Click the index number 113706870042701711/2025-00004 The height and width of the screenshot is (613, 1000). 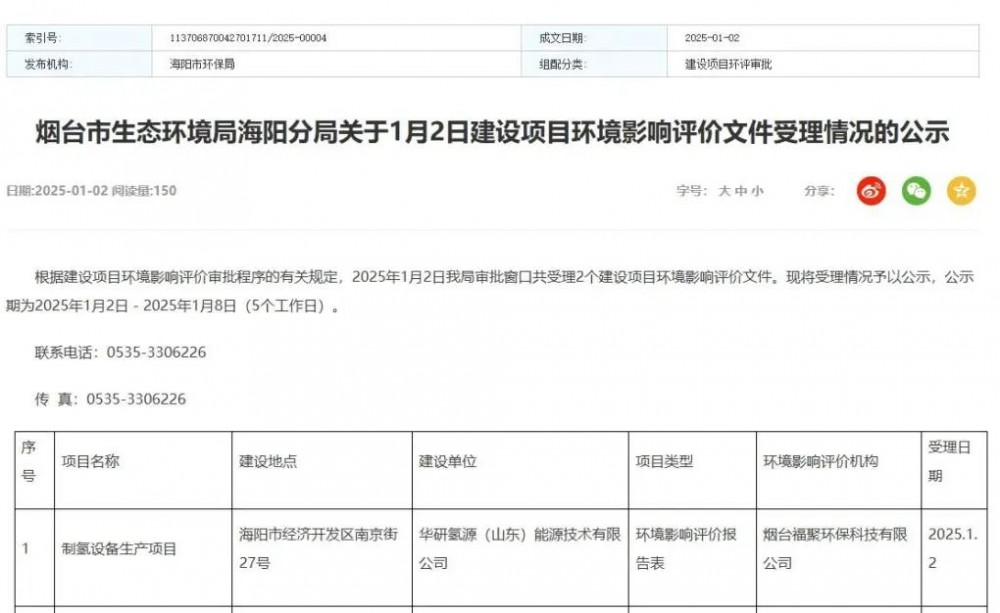248,38
